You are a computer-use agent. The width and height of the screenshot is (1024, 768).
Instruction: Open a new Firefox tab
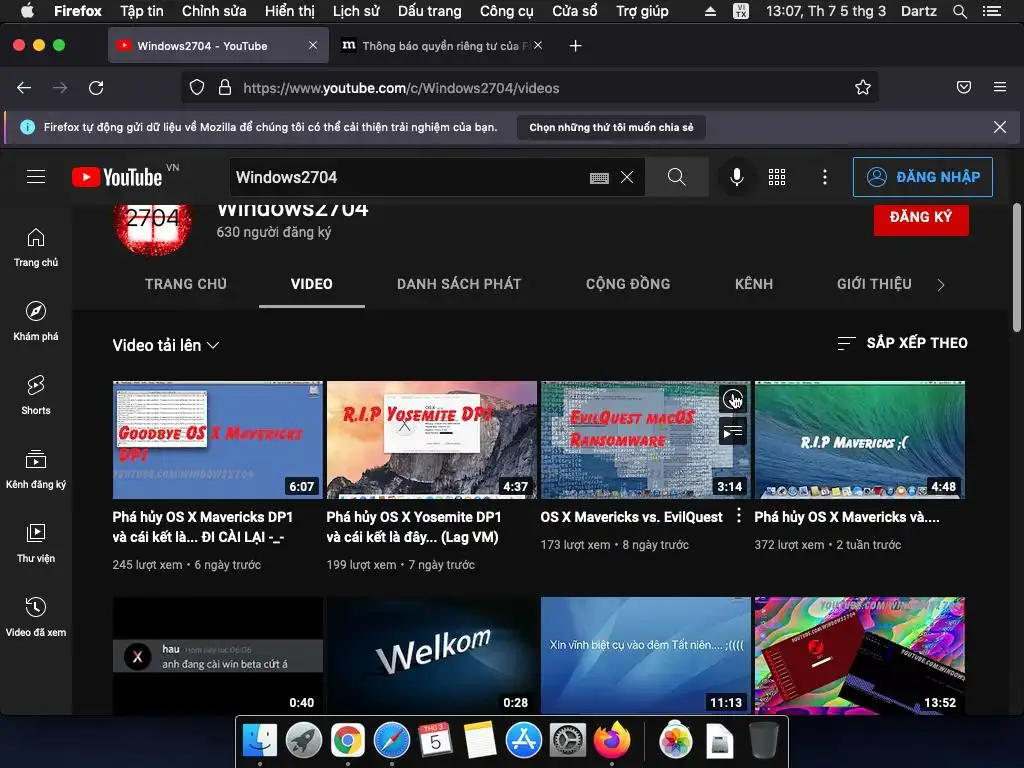pyautogui.click(x=575, y=46)
